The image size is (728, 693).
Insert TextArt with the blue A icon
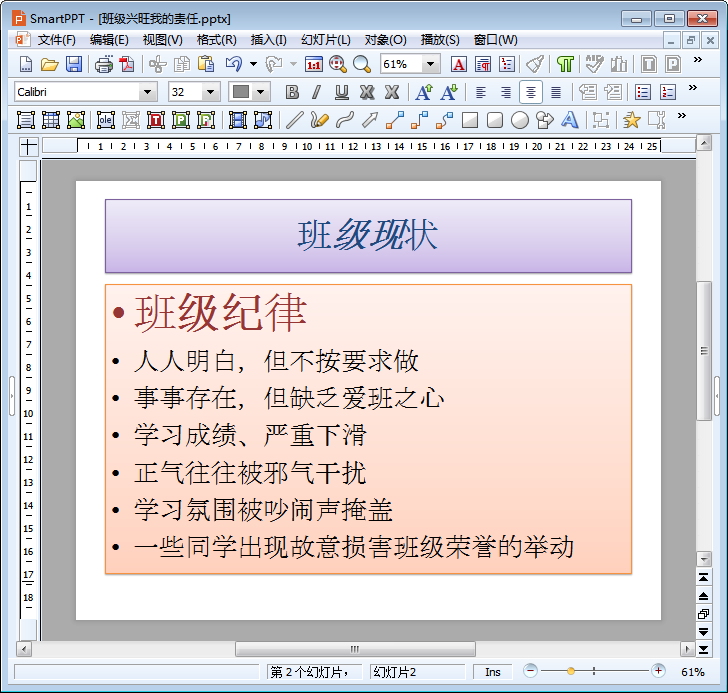point(570,120)
